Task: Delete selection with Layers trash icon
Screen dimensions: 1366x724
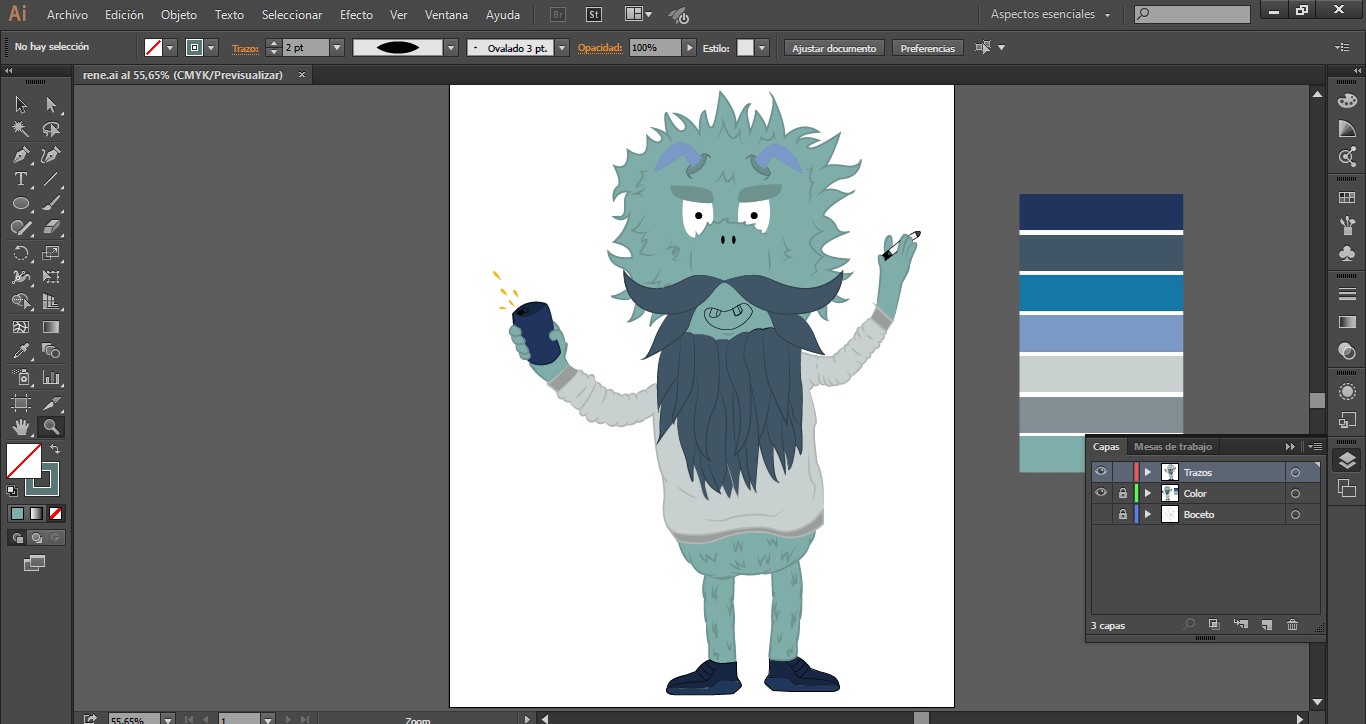Action: [1292, 625]
